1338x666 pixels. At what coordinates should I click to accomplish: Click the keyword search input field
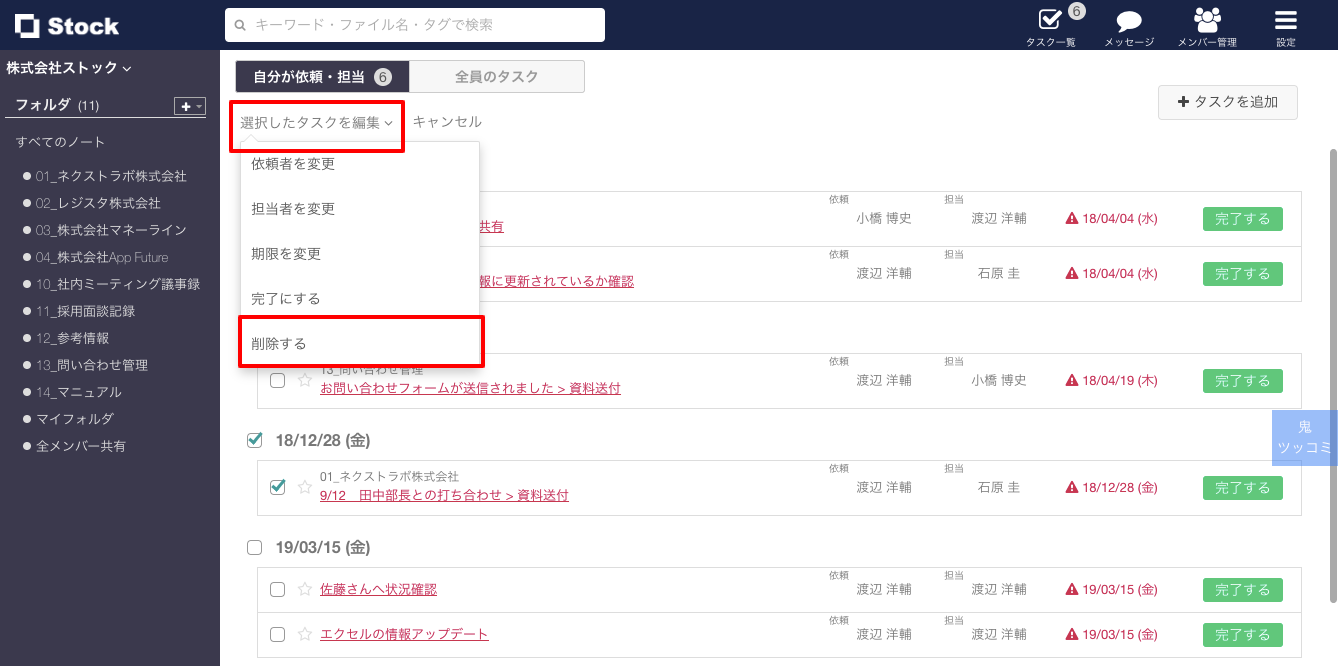tap(415, 25)
